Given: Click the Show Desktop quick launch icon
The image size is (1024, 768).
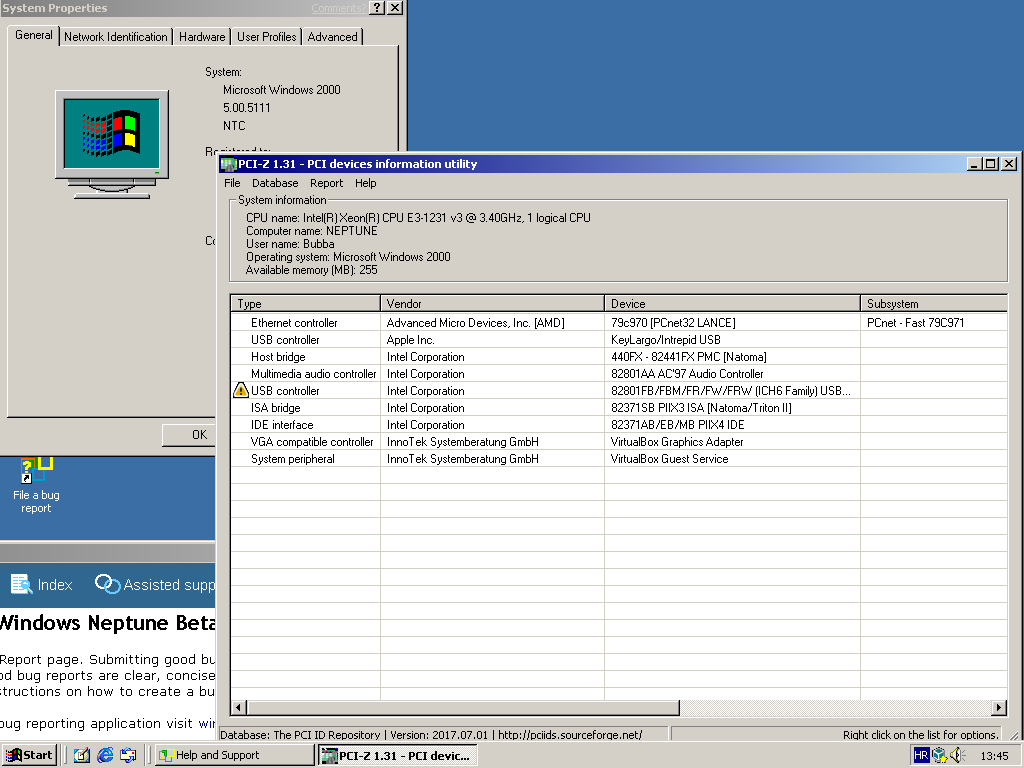Looking at the screenshot, I should pos(82,755).
